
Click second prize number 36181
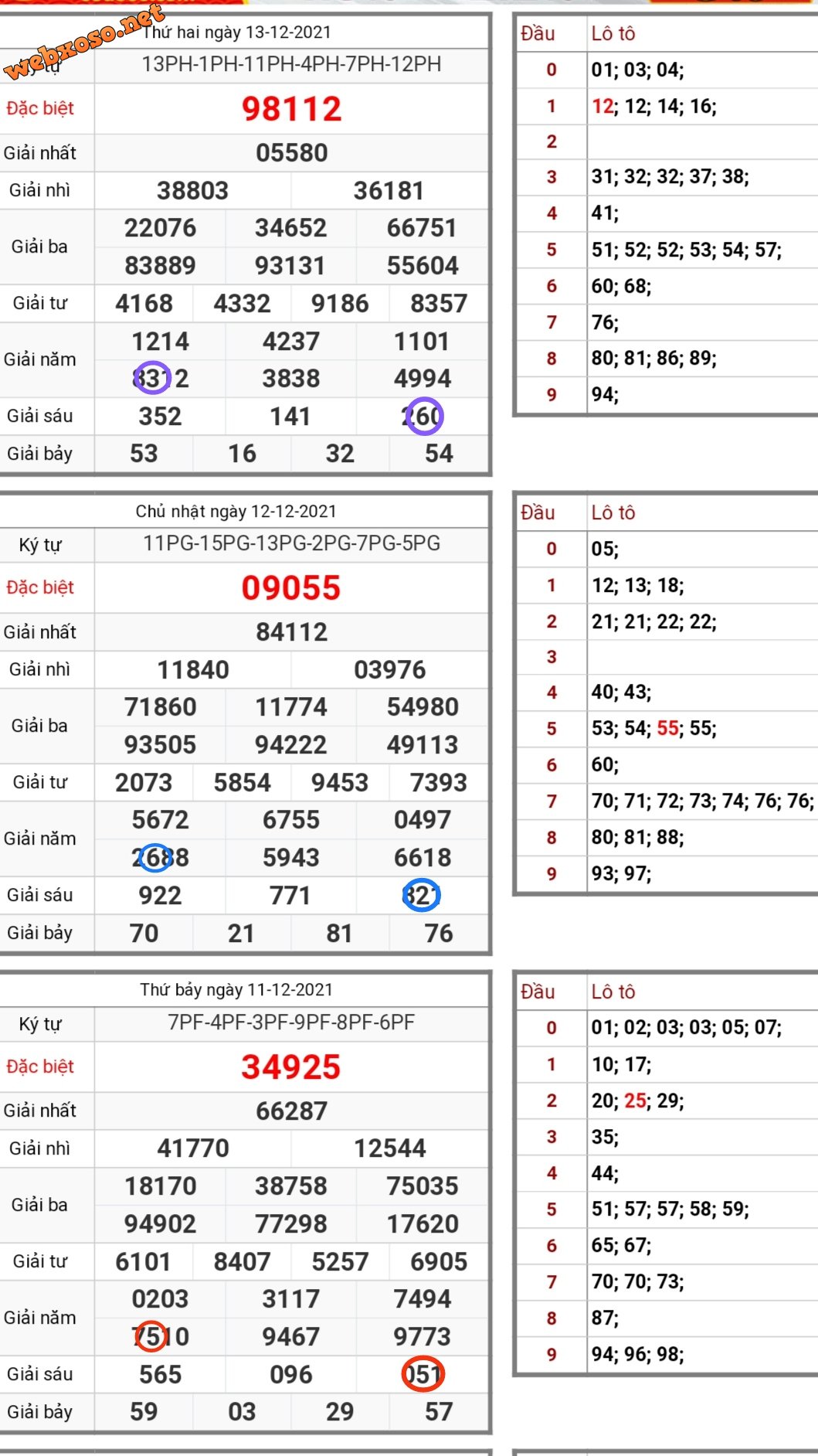pyautogui.click(x=389, y=191)
